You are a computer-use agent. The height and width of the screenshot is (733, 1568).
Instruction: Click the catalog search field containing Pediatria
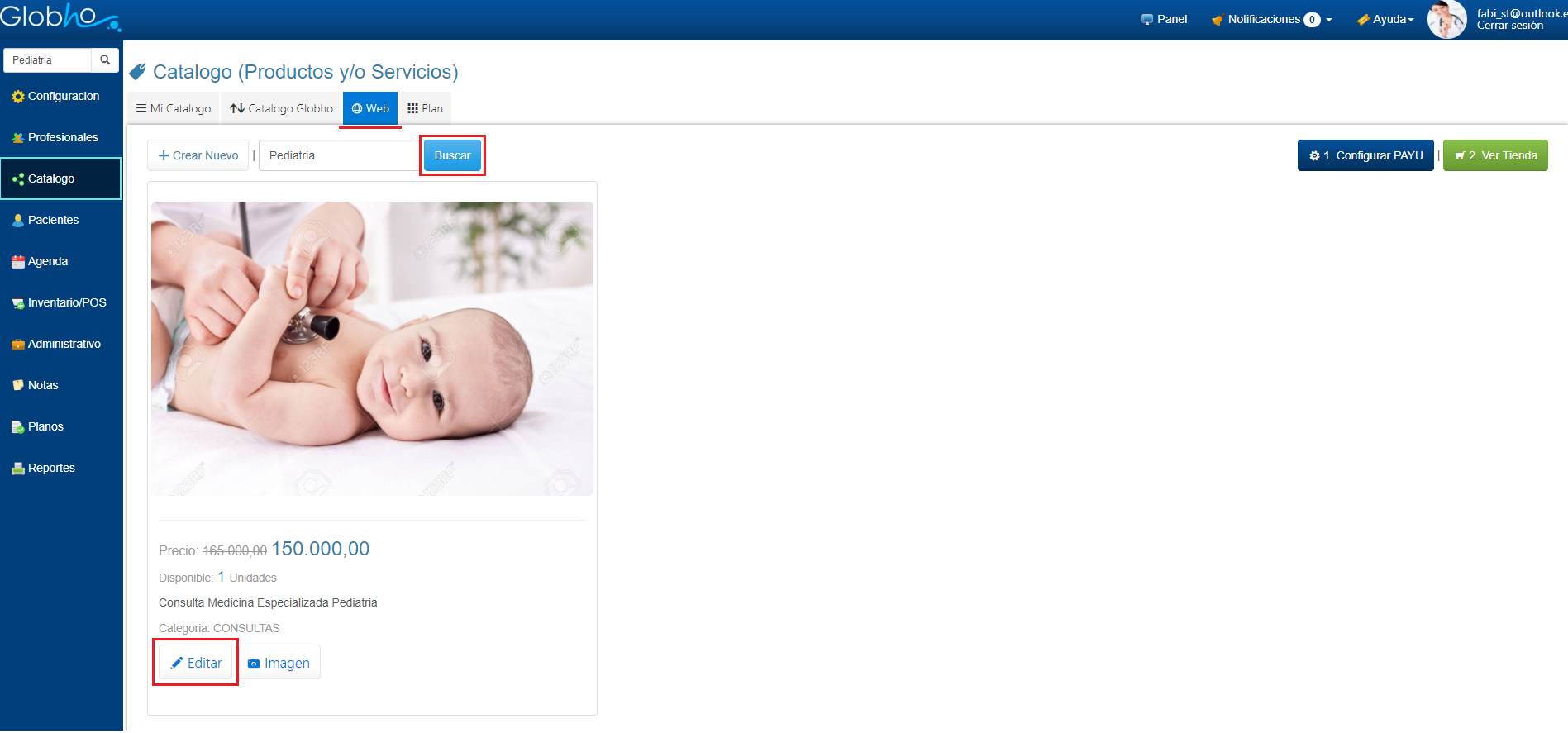(x=339, y=156)
